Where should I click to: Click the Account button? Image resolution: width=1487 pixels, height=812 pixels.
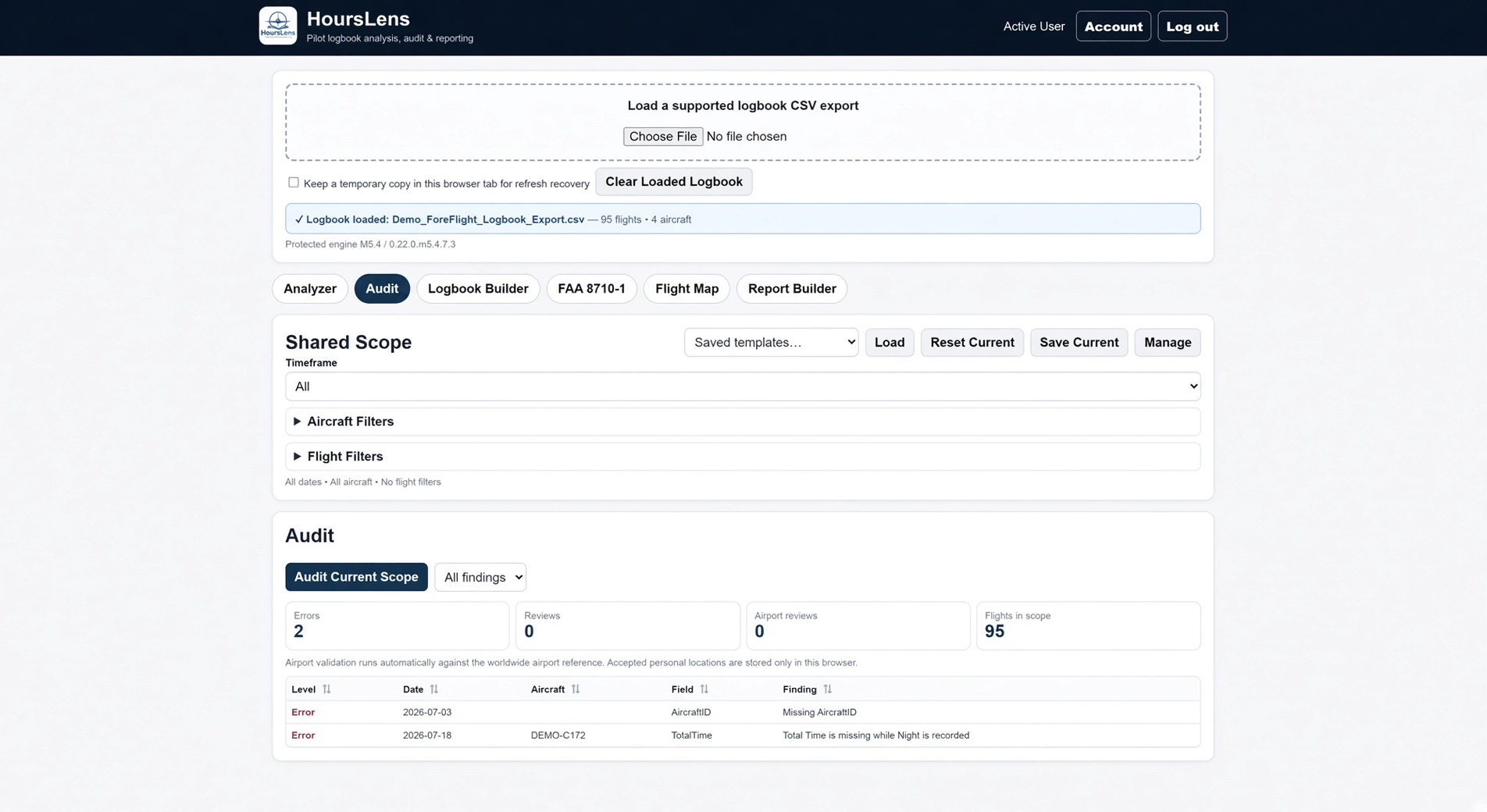1113,27
